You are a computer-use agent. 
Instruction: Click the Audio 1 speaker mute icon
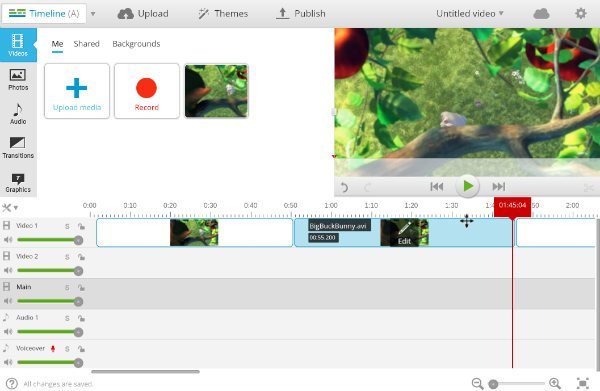tap(8, 332)
